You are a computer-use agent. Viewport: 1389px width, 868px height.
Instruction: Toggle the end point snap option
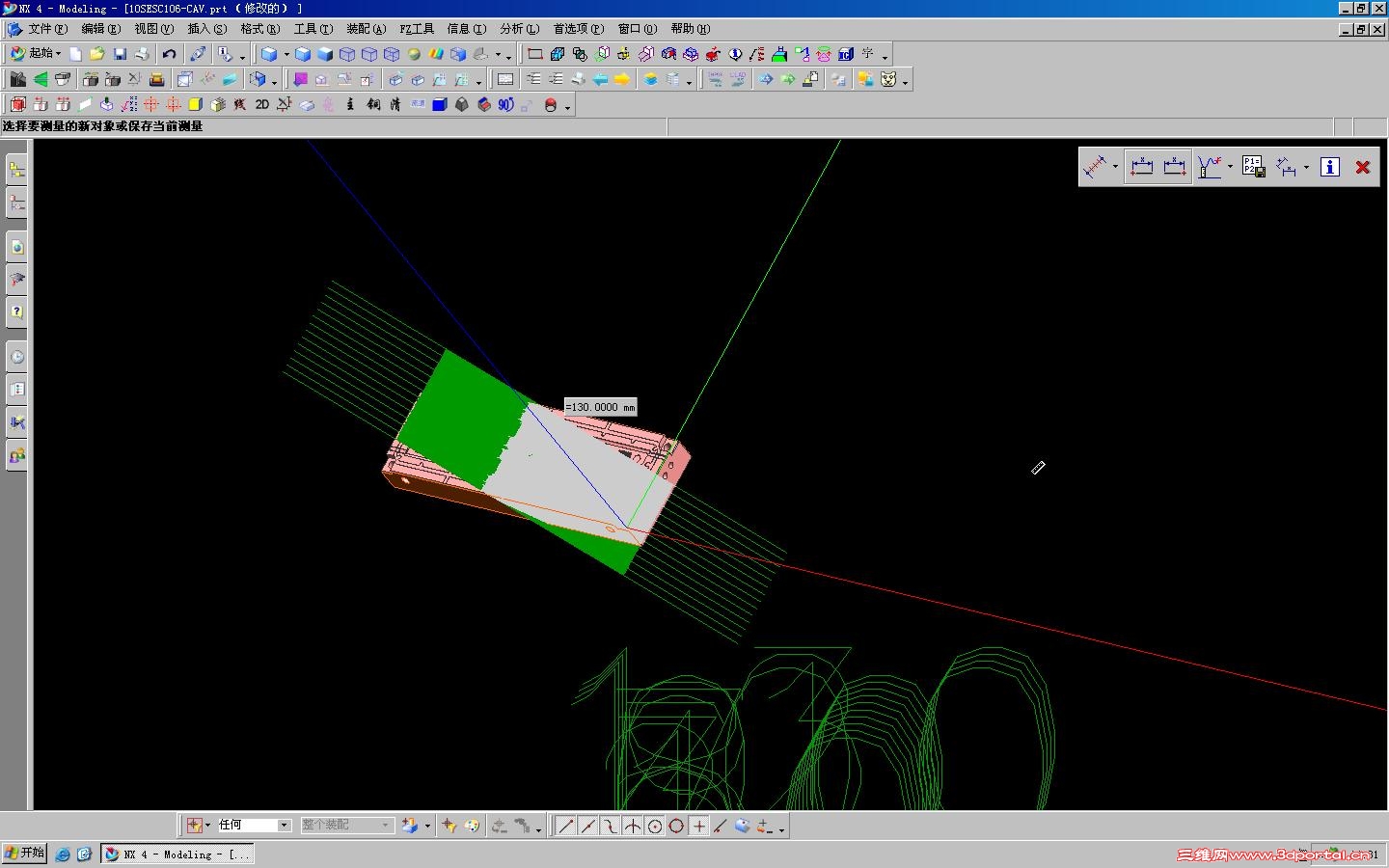(566, 826)
